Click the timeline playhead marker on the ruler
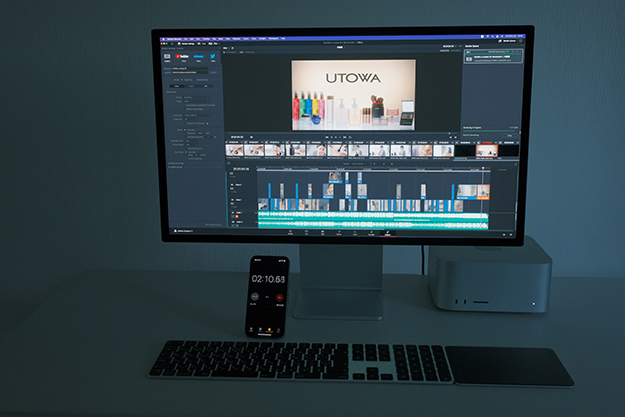625x417 pixels. [x=483, y=168]
